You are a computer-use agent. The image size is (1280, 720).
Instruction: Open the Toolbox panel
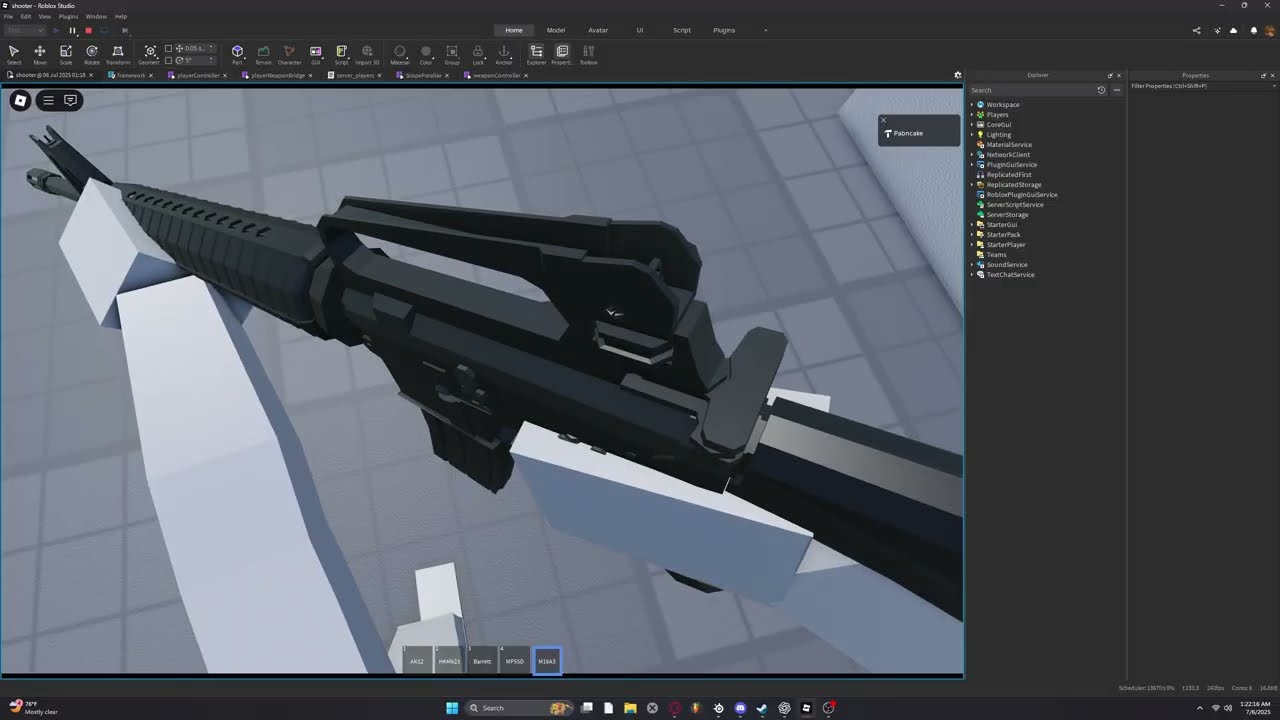(589, 54)
